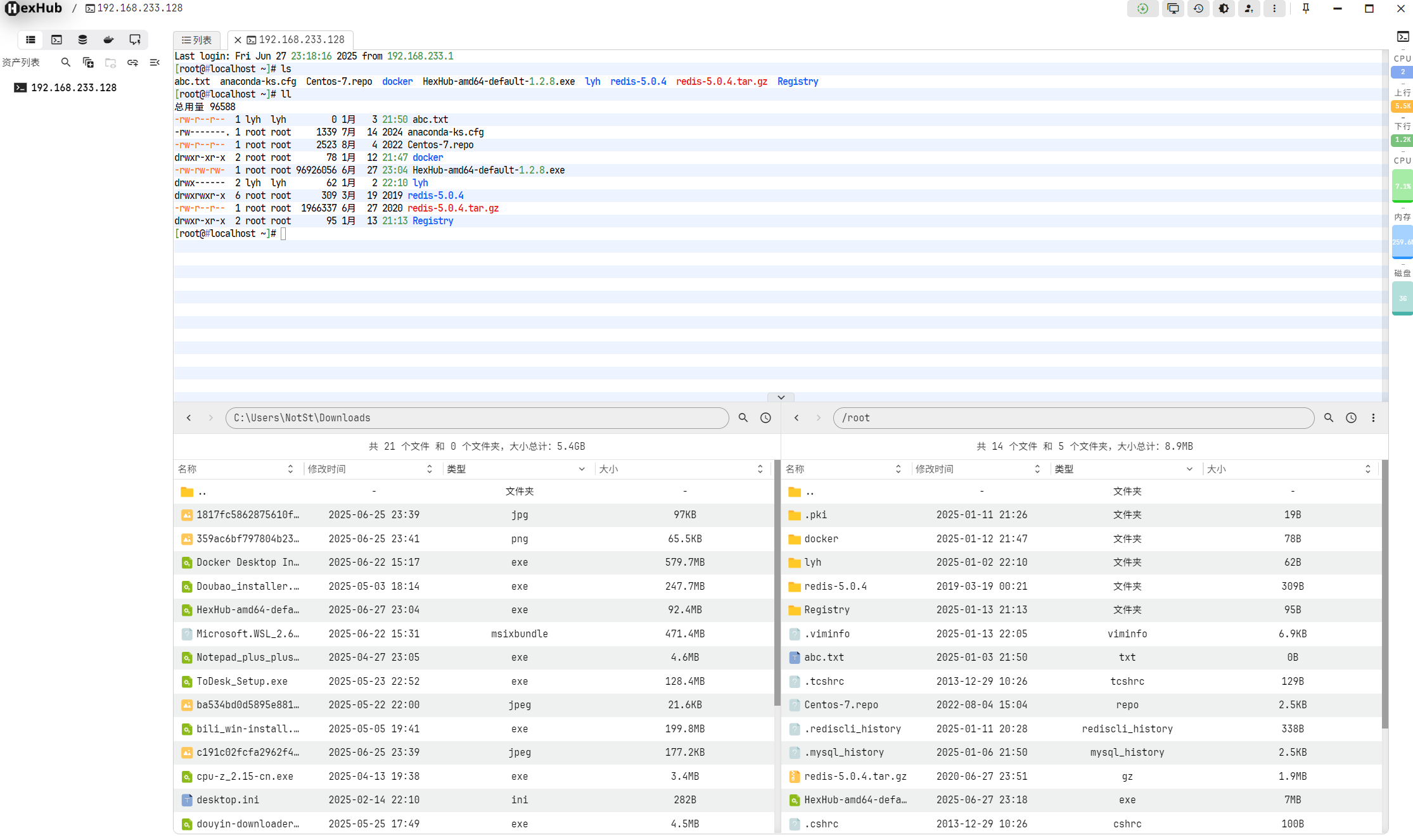Toggle the dark/light theme icon

tap(1224, 8)
